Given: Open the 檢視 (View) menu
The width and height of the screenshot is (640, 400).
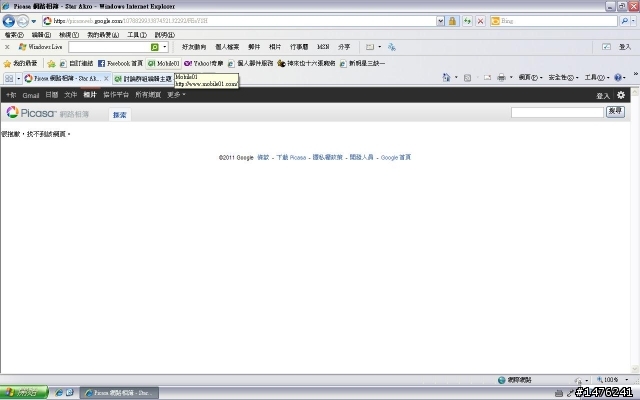Looking at the screenshot, I should click(69, 35).
